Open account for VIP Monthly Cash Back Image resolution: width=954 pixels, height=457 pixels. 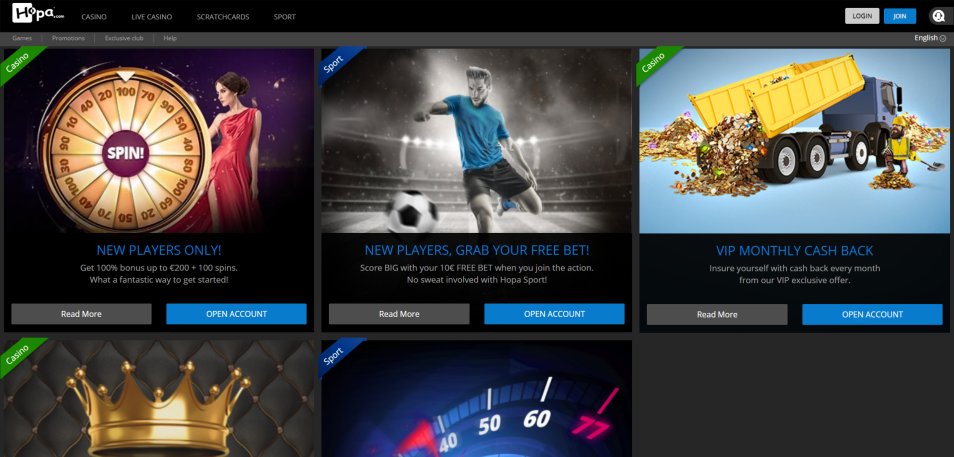872,315
